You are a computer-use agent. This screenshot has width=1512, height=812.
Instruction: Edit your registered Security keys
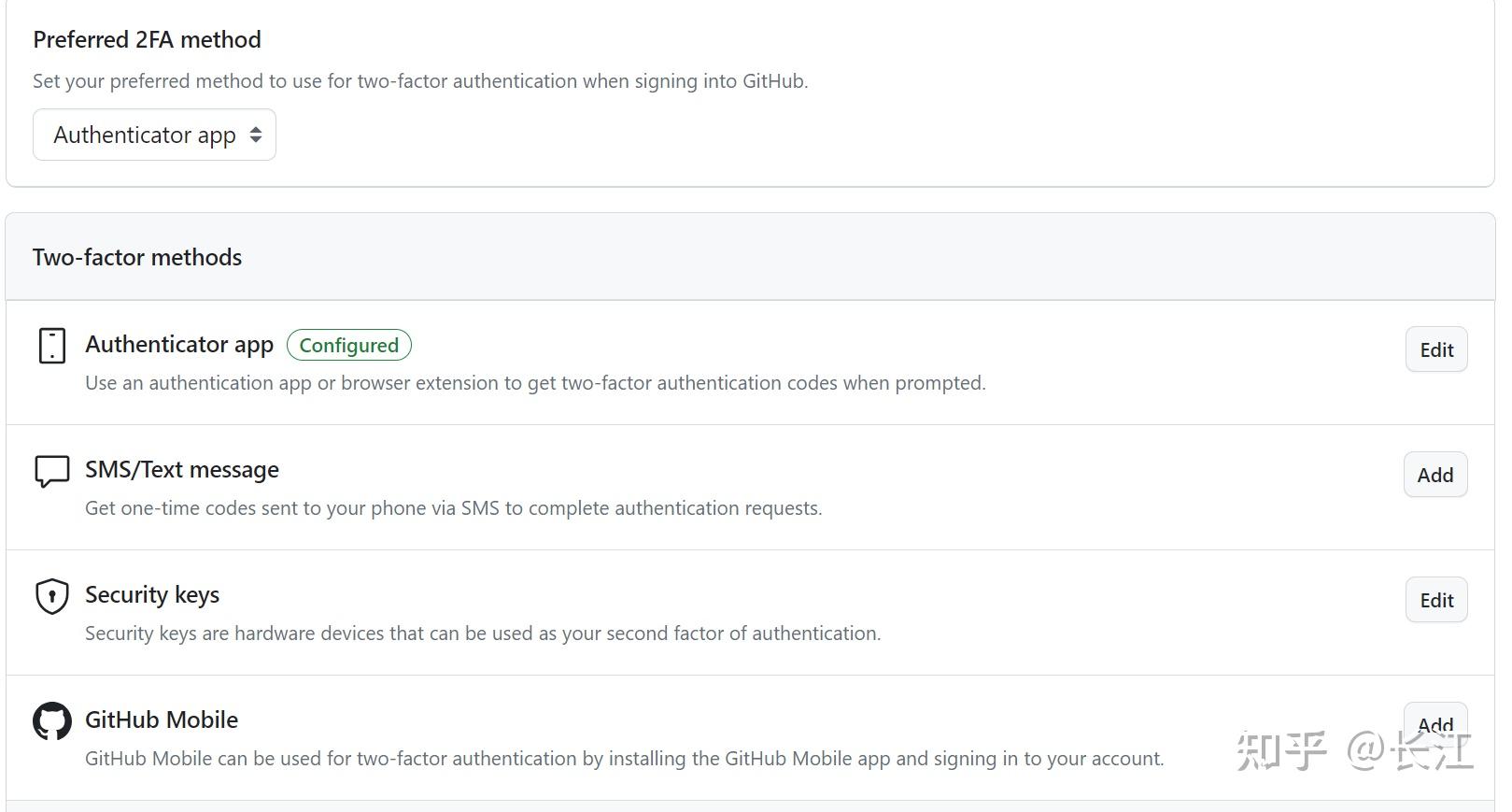point(1435,600)
